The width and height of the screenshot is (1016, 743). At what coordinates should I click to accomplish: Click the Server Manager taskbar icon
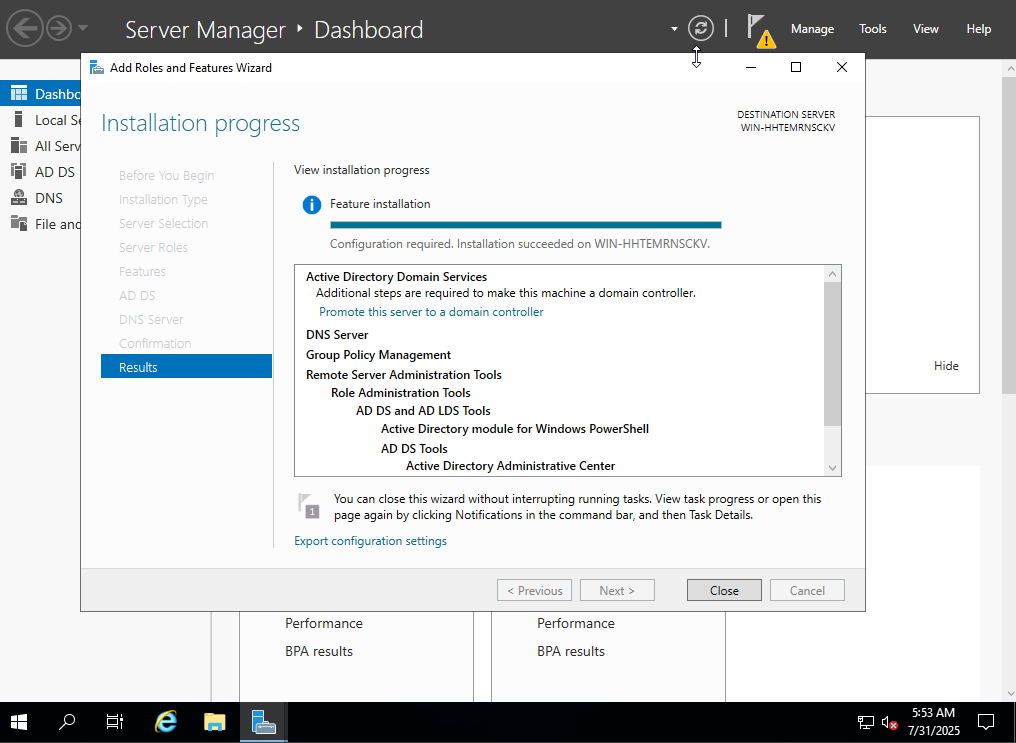click(x=264, y=722)
